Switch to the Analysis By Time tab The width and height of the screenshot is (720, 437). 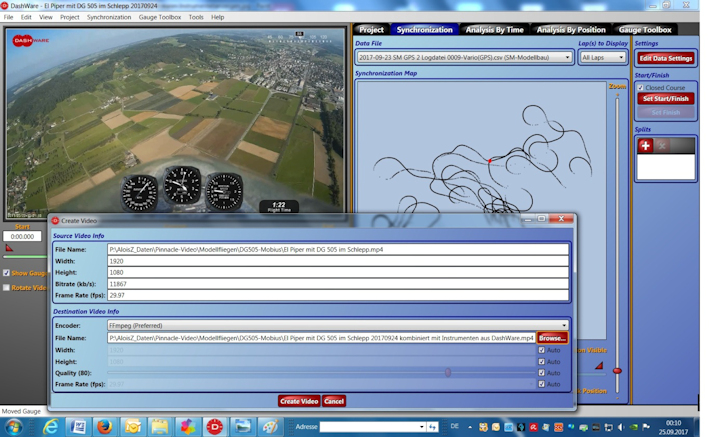pos(495,29)
